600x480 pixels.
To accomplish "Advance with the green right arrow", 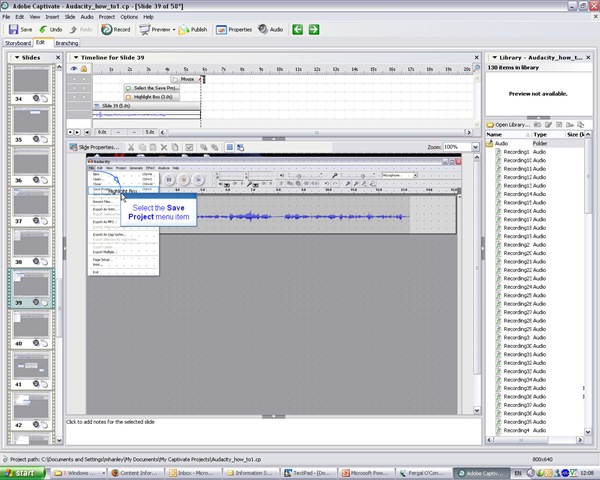I will point(314,29).
